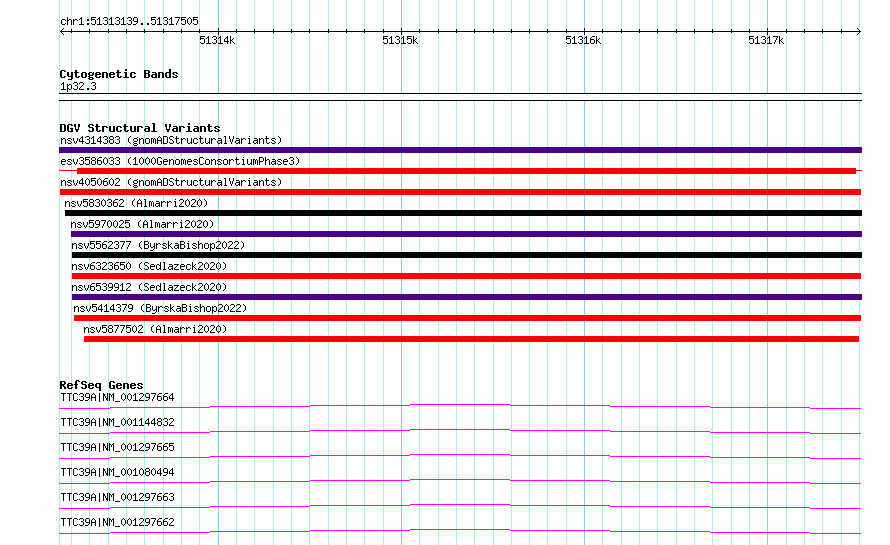Viewport: 890px width, 545px height.
Task: Click the RefSeq Genes track heading
Action: (x=101, y=385)
